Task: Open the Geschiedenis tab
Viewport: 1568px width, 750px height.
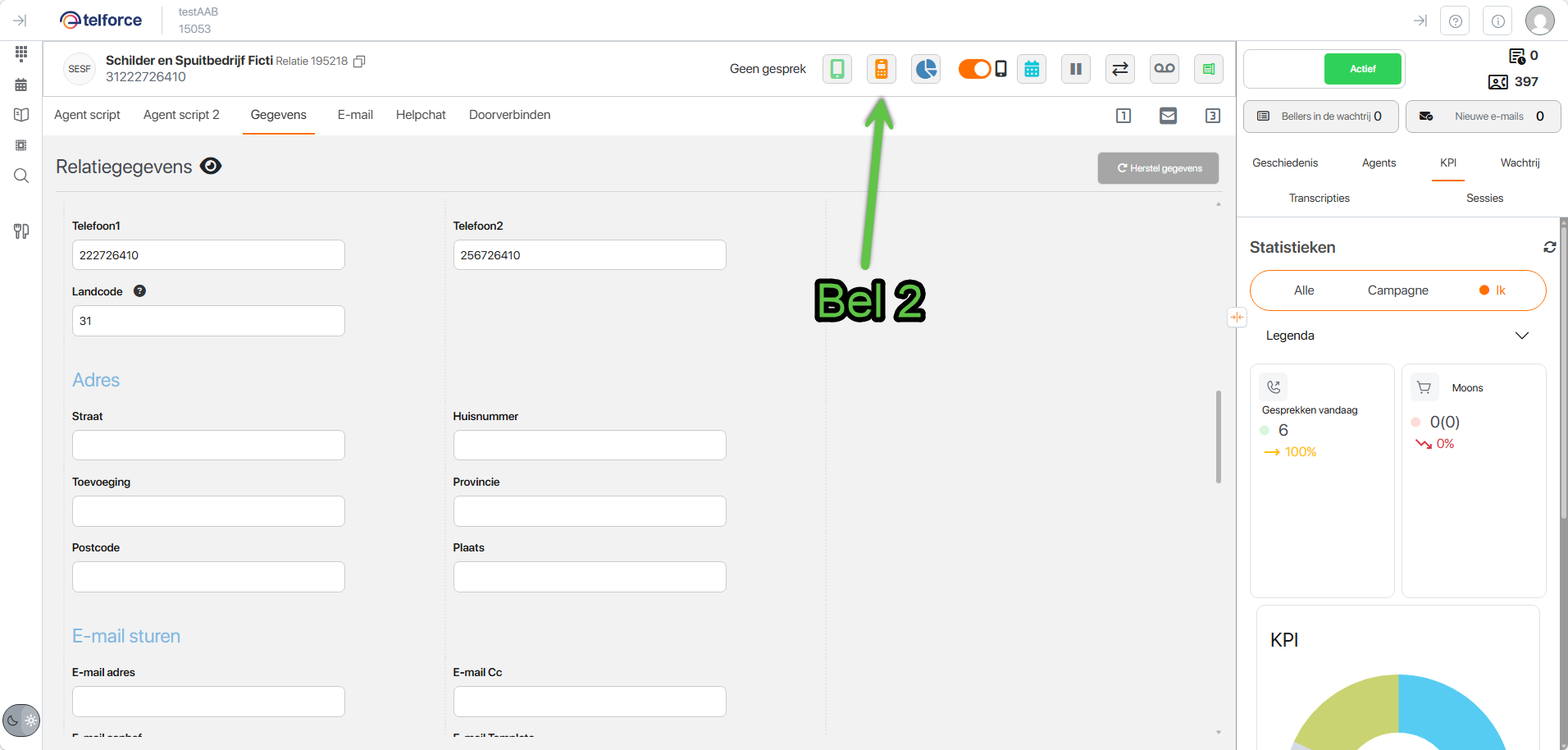Action: pyautogui.click(x=1285, y=162)
